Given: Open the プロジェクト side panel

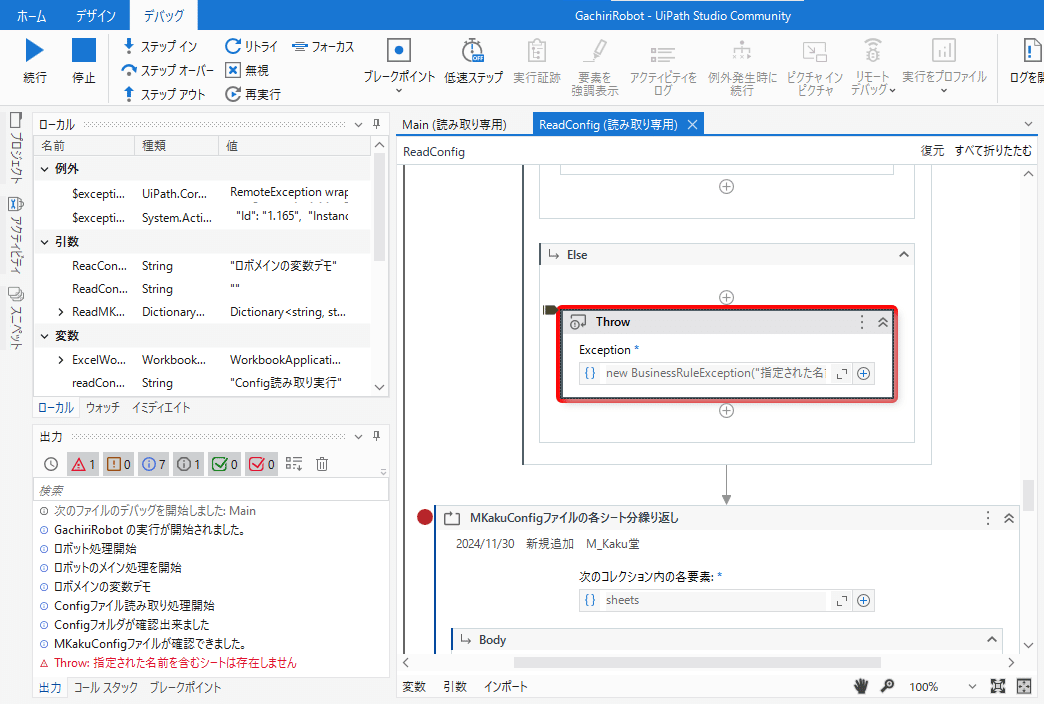Looking at the screenshot, I should [x=16, y=148].
